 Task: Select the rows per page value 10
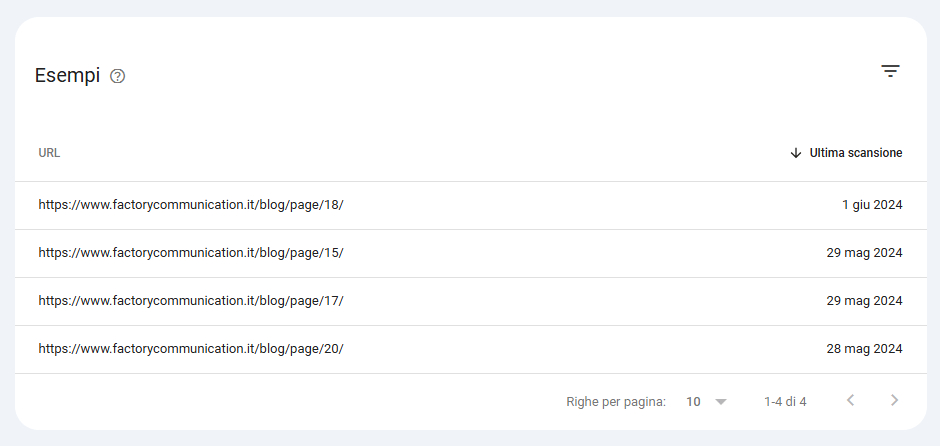click(693, 402)
